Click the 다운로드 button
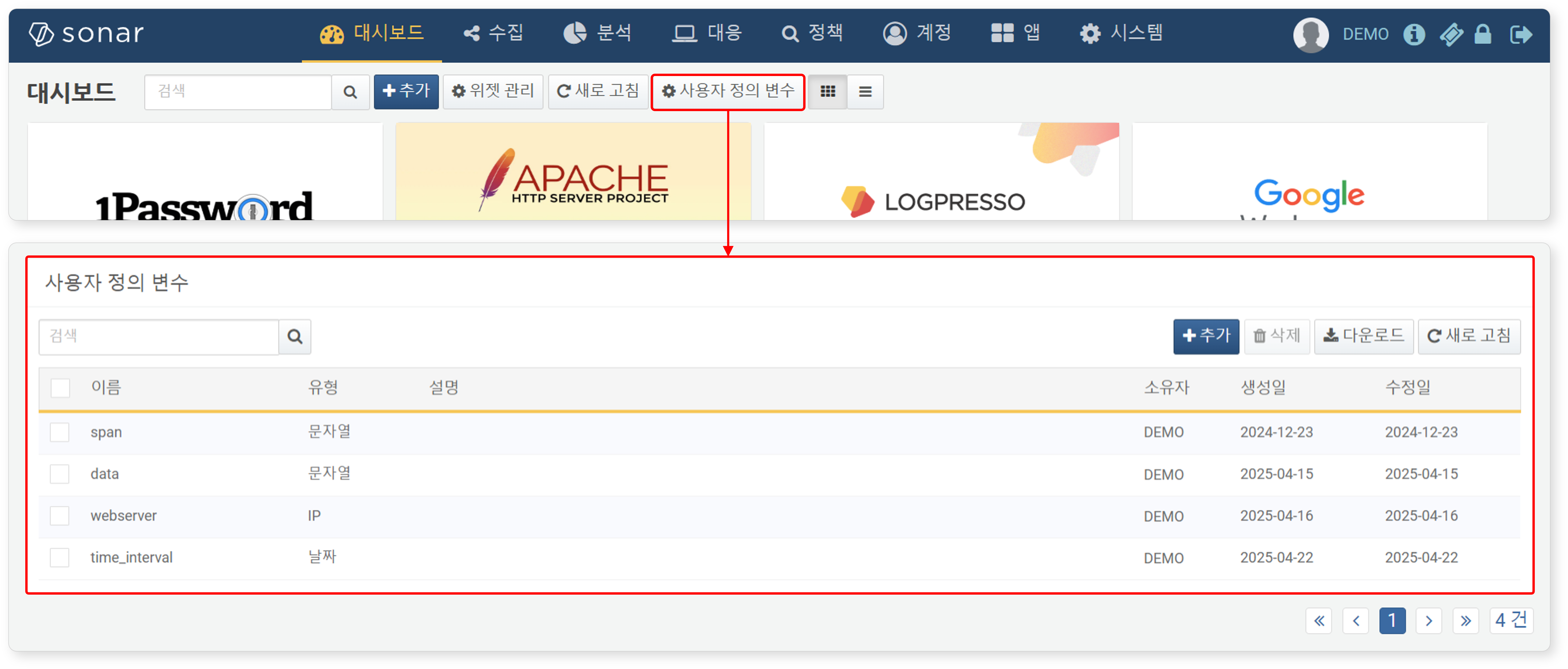Screen dimensions: 1568x669 pos(1364,336)
